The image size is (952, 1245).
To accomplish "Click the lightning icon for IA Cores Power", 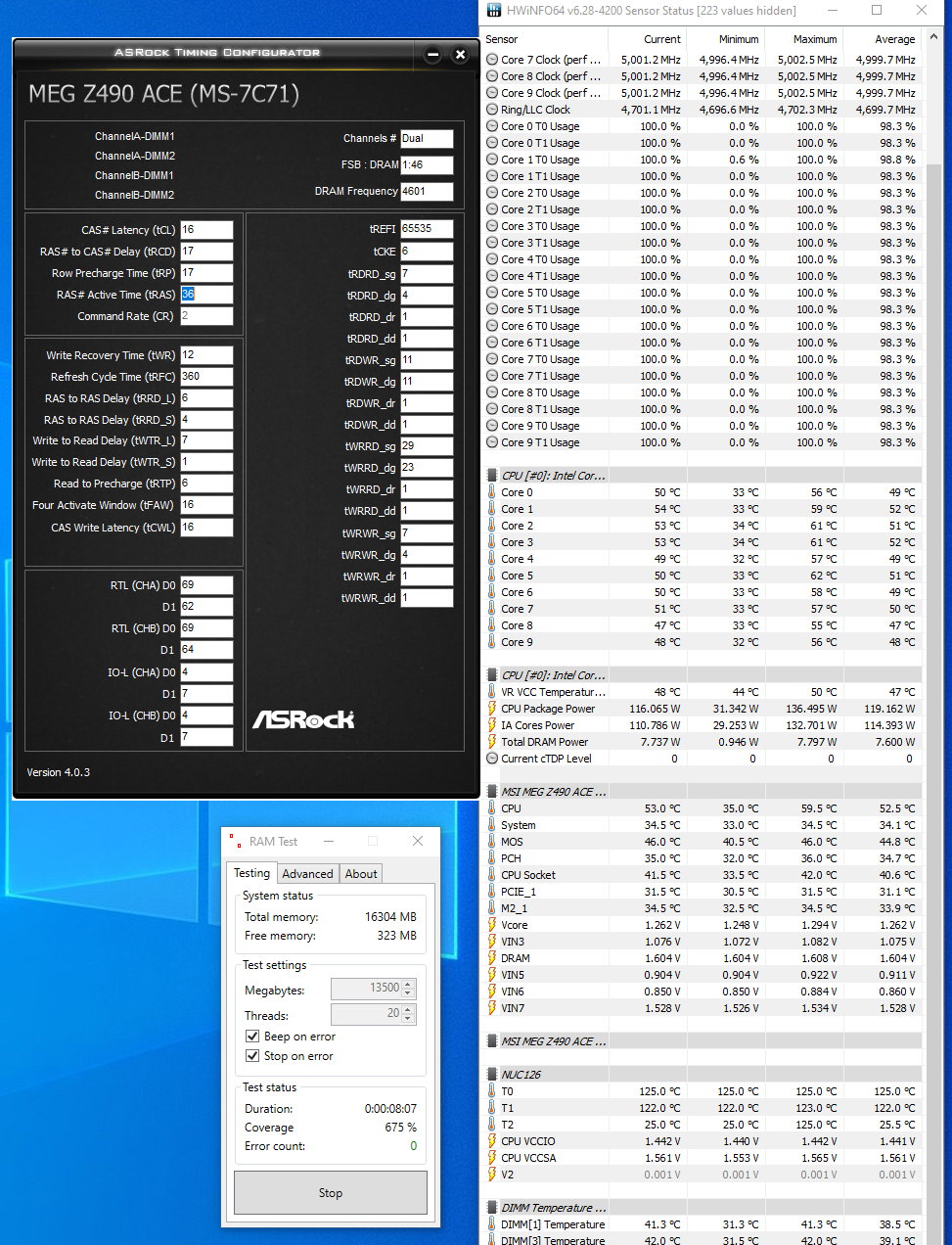I will point(492,725).
